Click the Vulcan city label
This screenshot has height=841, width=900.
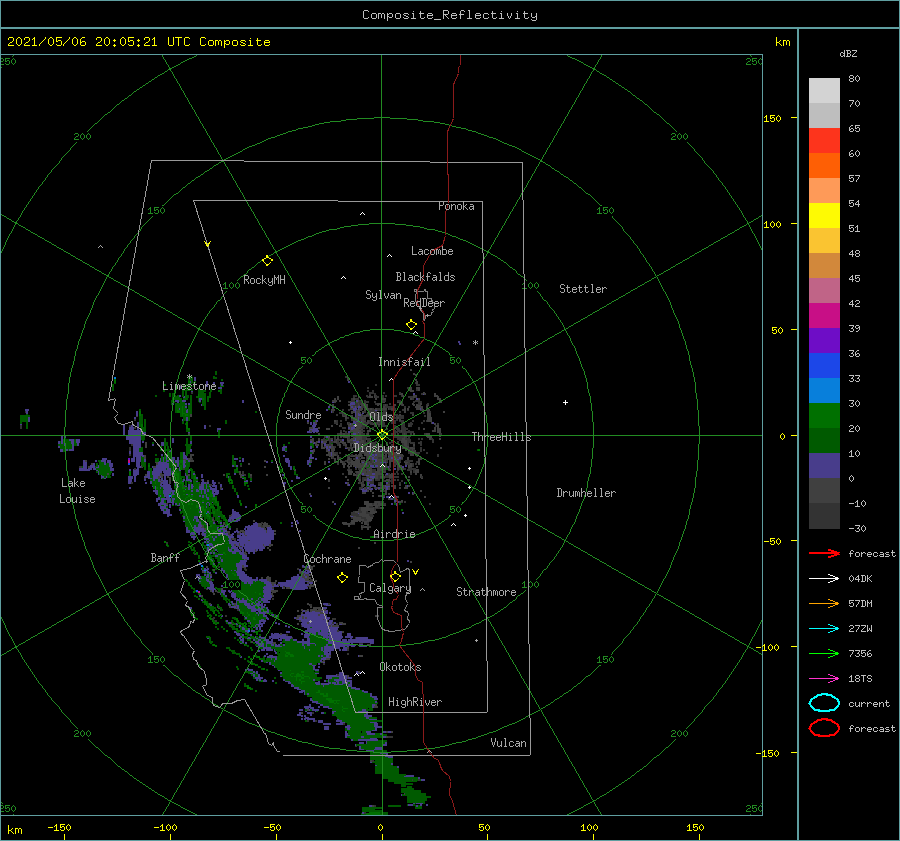click(x=509, y=743)
